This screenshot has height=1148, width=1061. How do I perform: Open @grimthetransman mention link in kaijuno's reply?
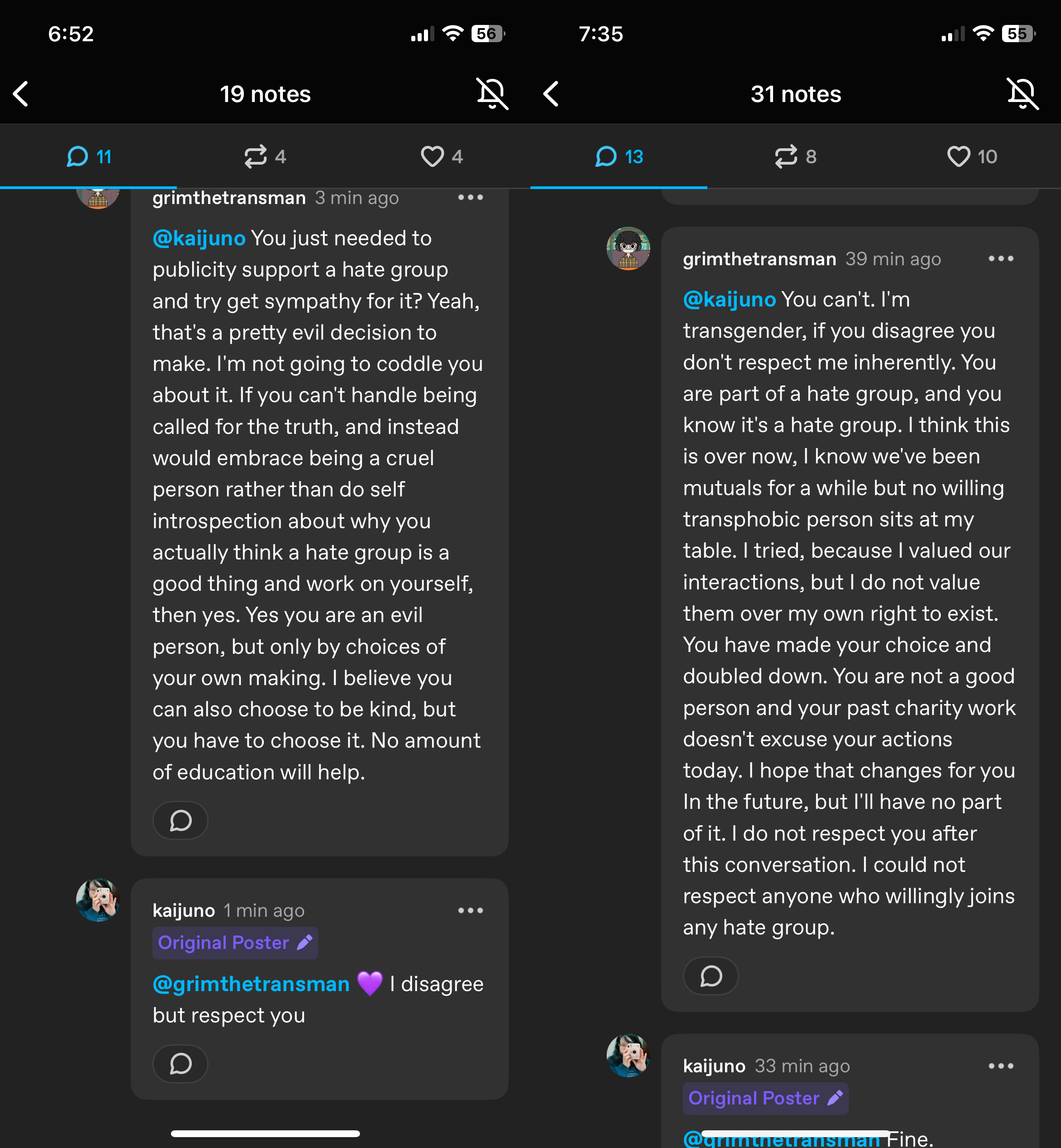tap(251, 984)
